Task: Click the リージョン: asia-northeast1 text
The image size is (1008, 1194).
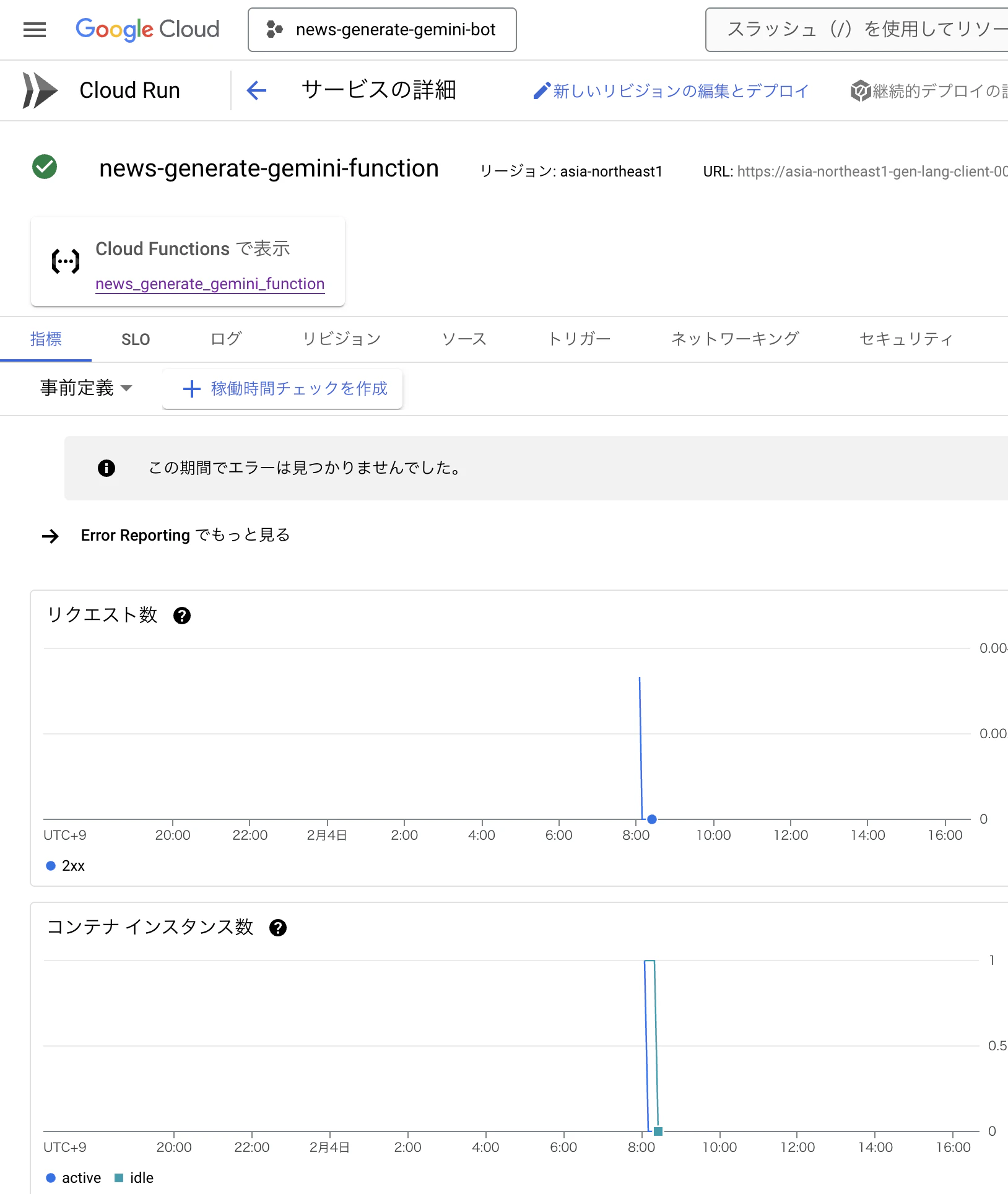Action: pyautogui.click(x=571, y=172)
